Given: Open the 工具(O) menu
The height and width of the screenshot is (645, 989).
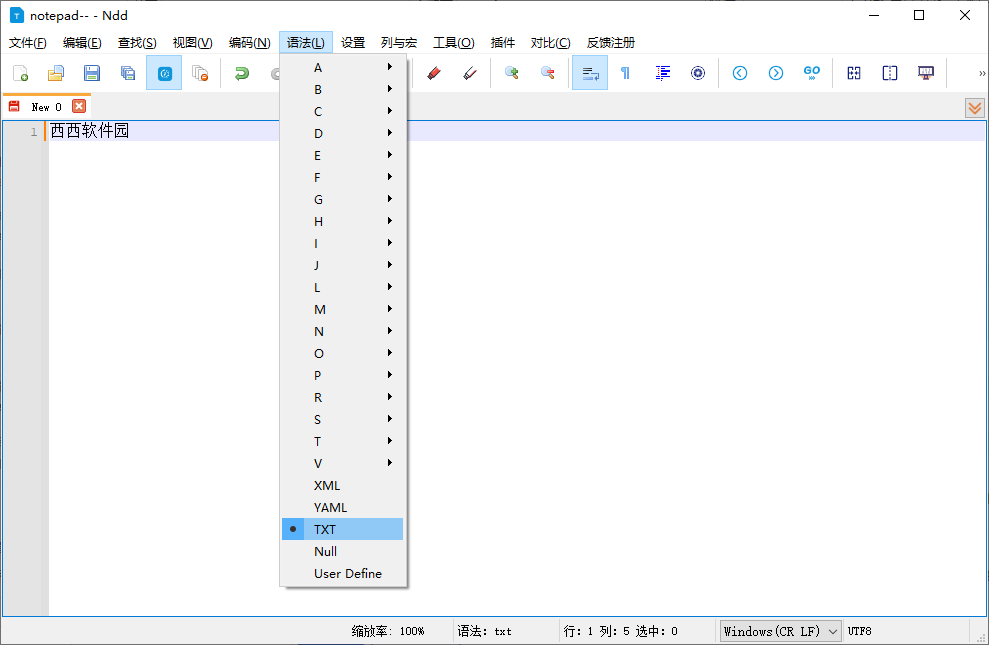Looking at the screenshot, I should click(x=454, y=43).
